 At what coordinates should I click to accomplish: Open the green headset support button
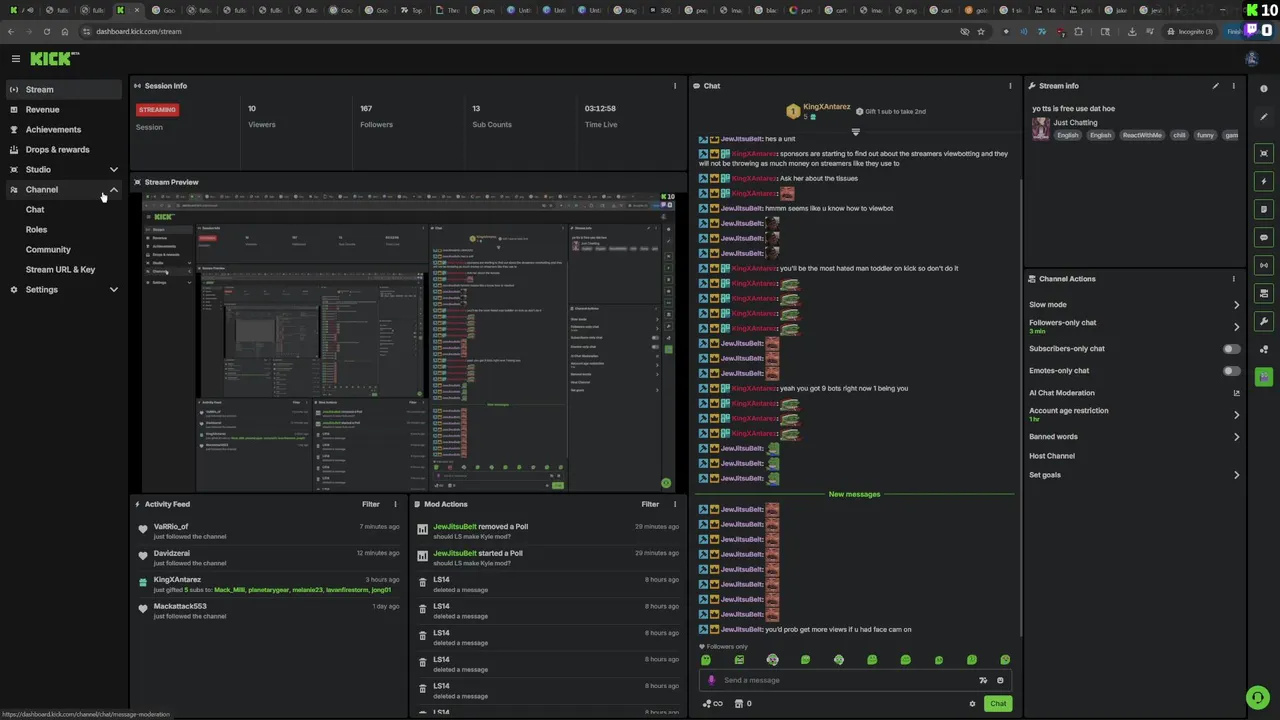click(x=1258, y=697)
